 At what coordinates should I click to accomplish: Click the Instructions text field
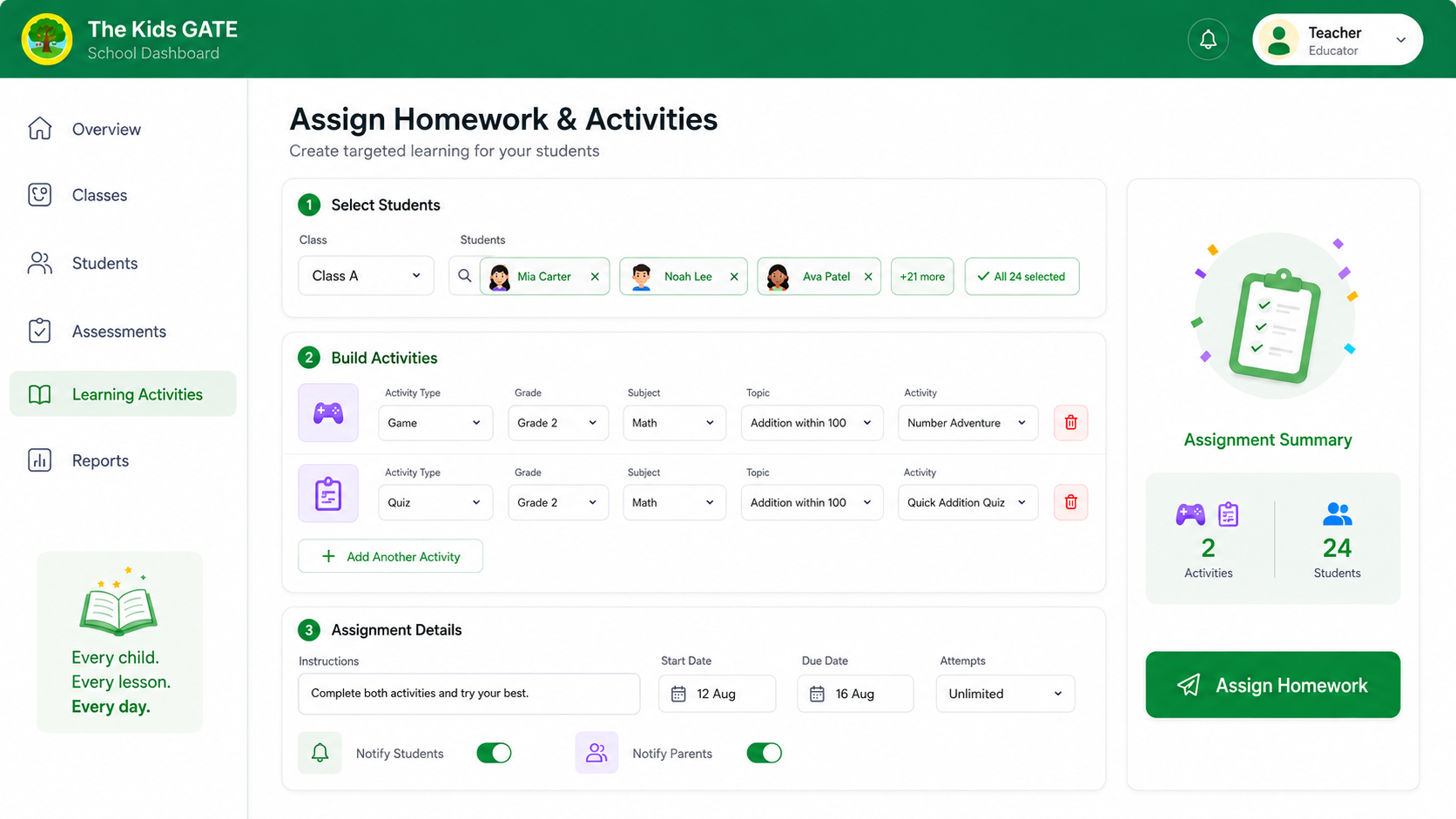[468, 694]
